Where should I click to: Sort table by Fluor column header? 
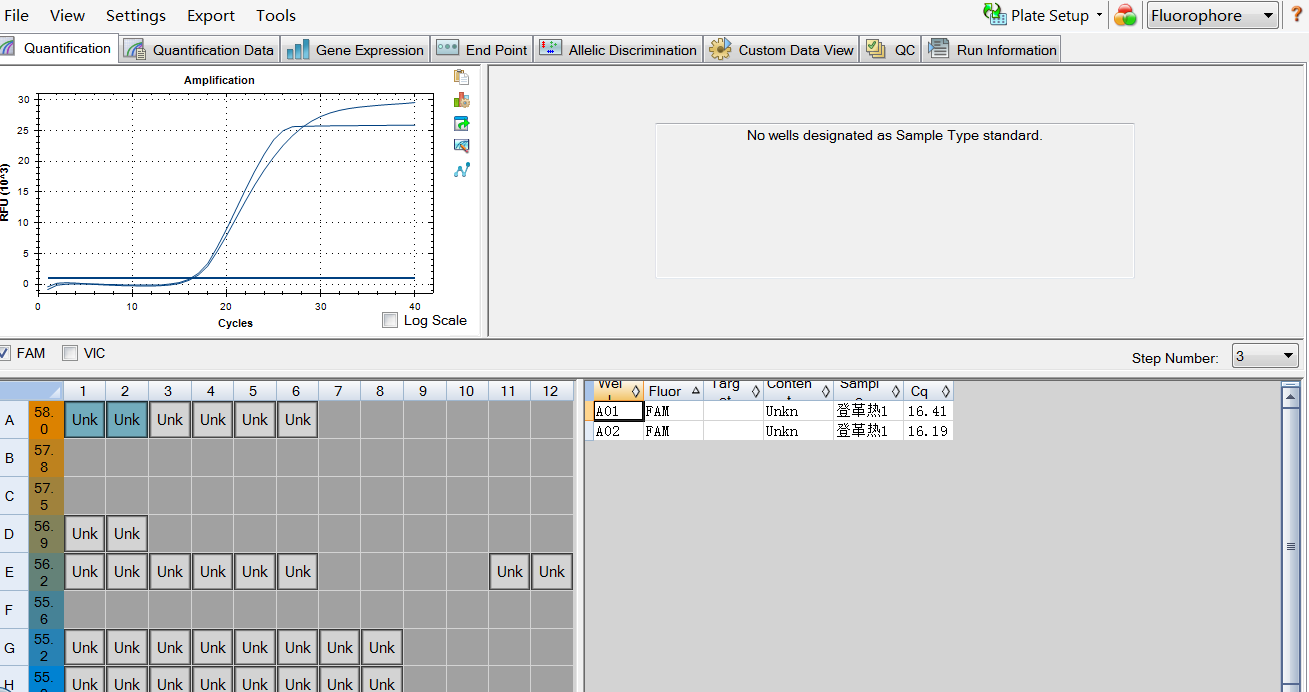673,391
